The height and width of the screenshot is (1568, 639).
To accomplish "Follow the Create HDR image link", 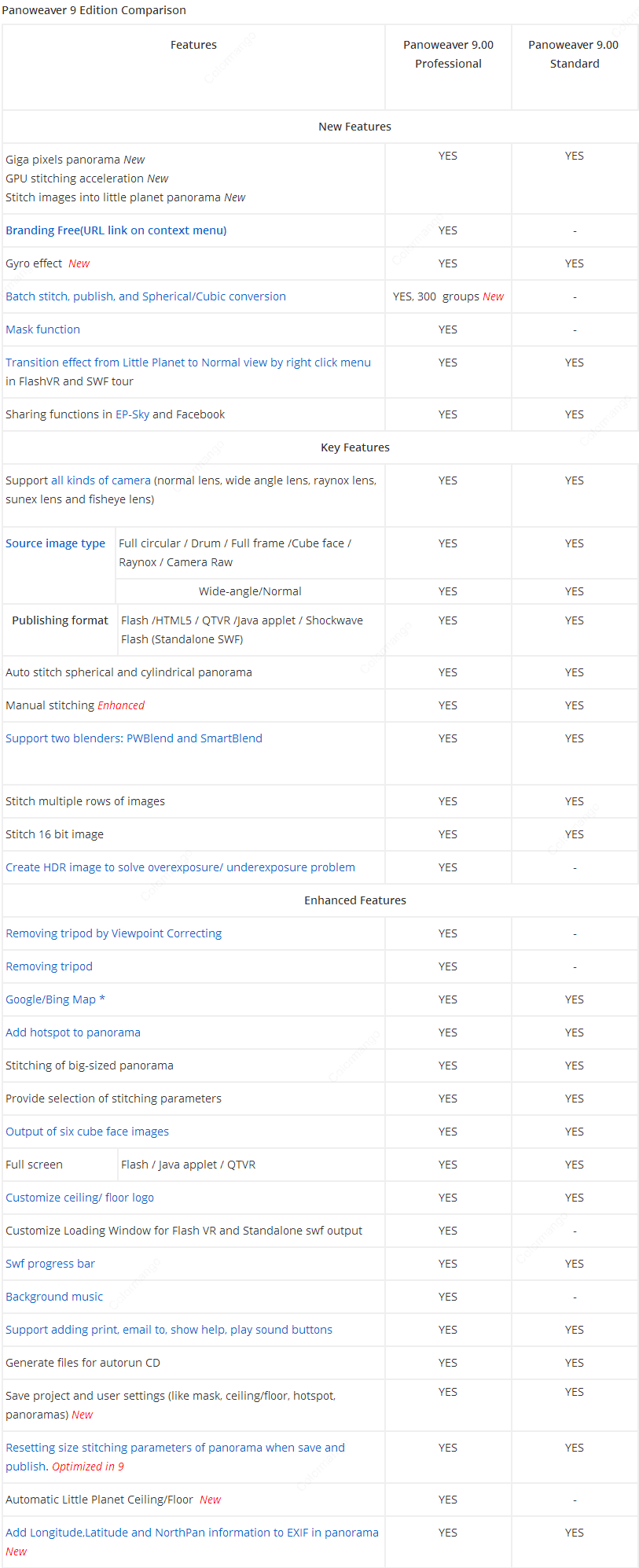I will (x=180, y=867).
